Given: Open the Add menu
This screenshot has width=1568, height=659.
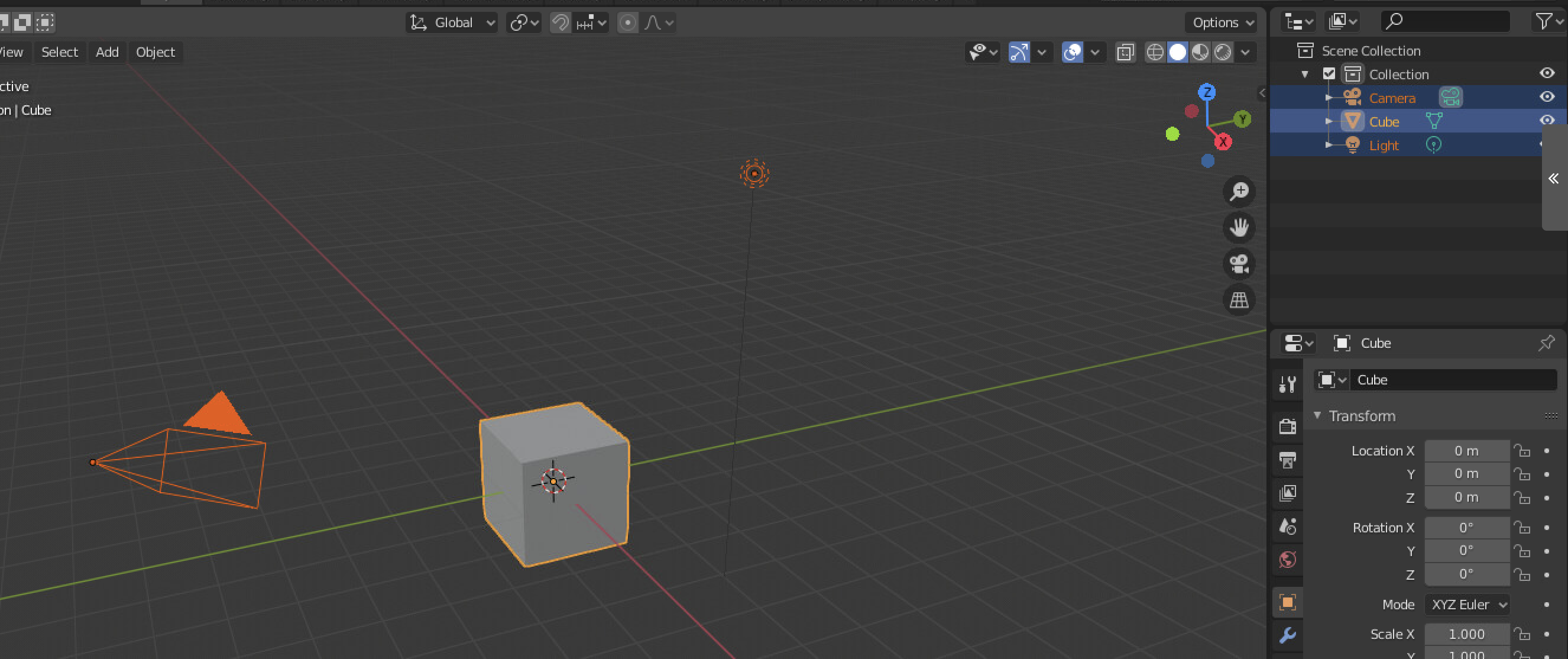Looking at the screenshot, I should pos(107,53).
